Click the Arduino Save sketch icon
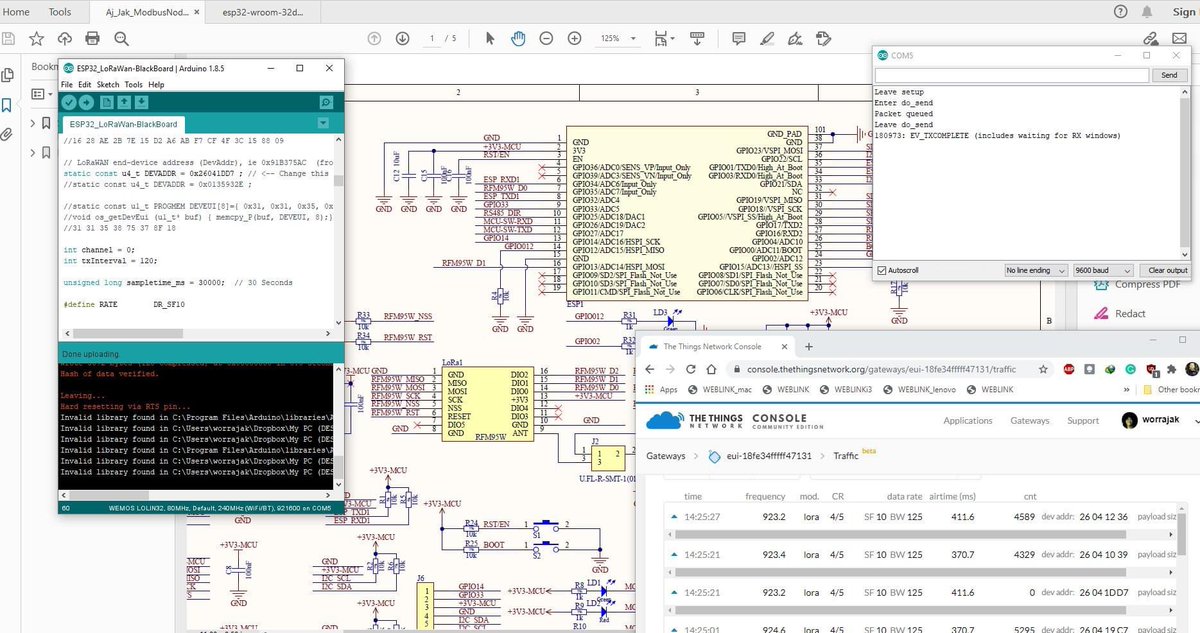Screen dimensions: 1200x633 pyautogui.click(x=143, y=102)
